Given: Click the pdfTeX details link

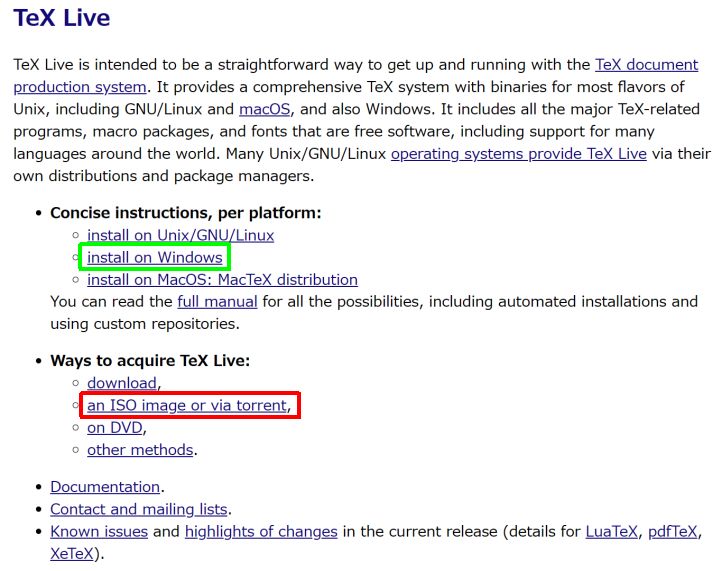Looking at the screenshot, I should point(672,531).
